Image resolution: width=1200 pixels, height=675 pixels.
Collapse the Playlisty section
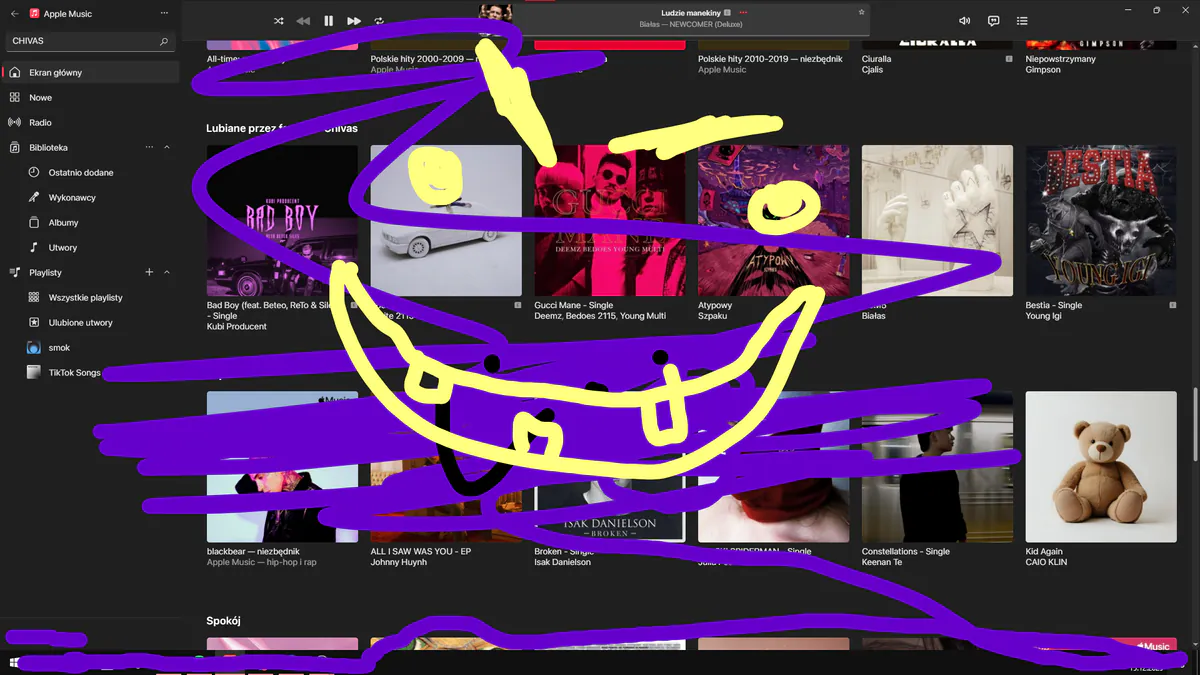pos(167,272)
